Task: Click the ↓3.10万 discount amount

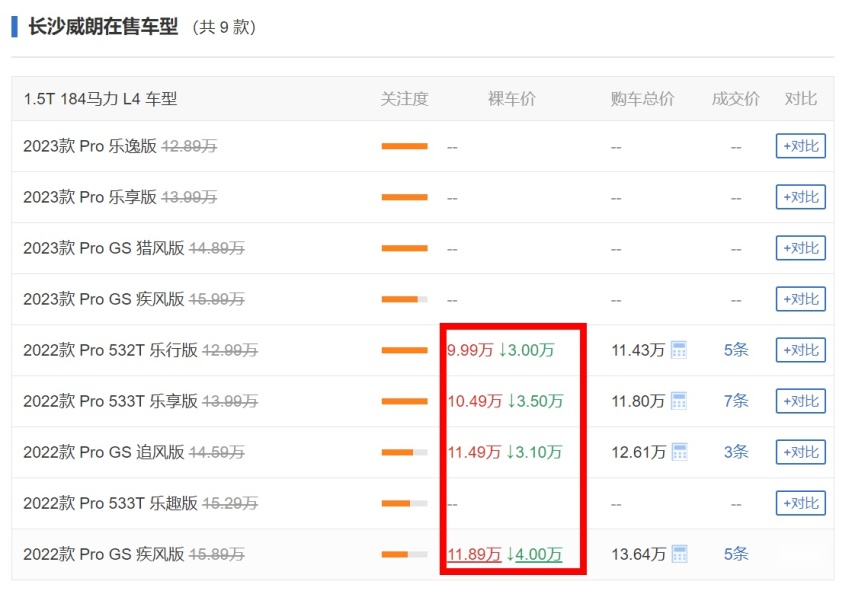Action: [x=534, y=452]
